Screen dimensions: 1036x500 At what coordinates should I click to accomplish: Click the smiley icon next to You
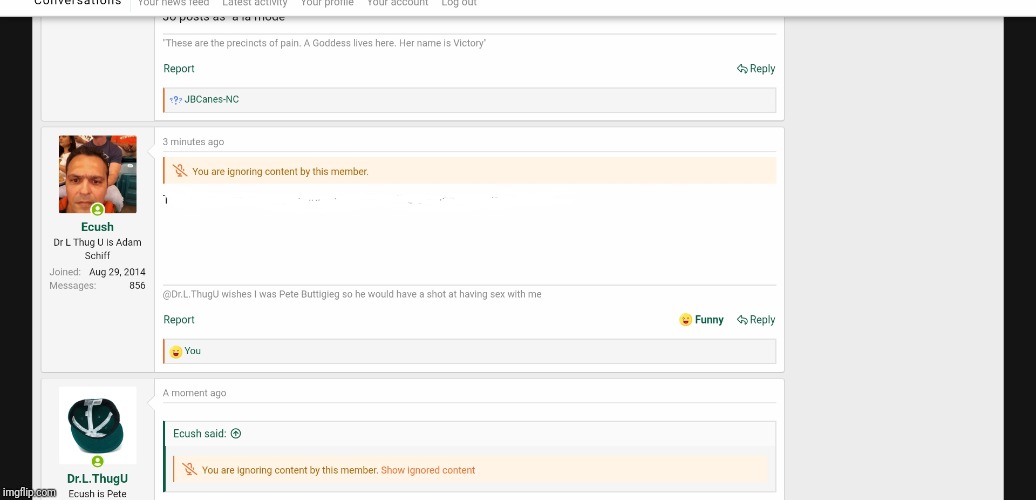[175, 351]
